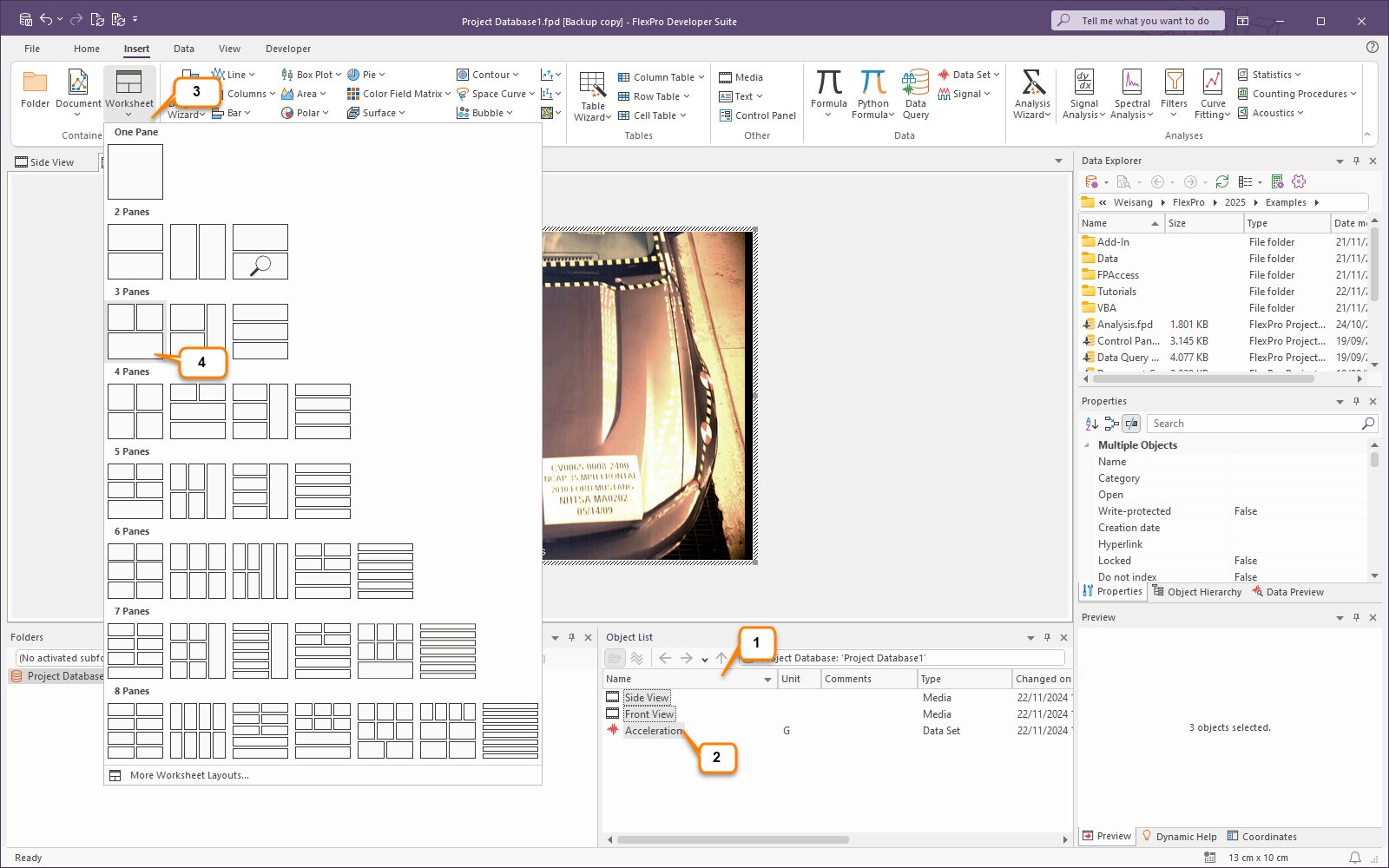Open the Object Hierarchy tab
This screenshot has height=868, width=1389.
coord(1197,592)
